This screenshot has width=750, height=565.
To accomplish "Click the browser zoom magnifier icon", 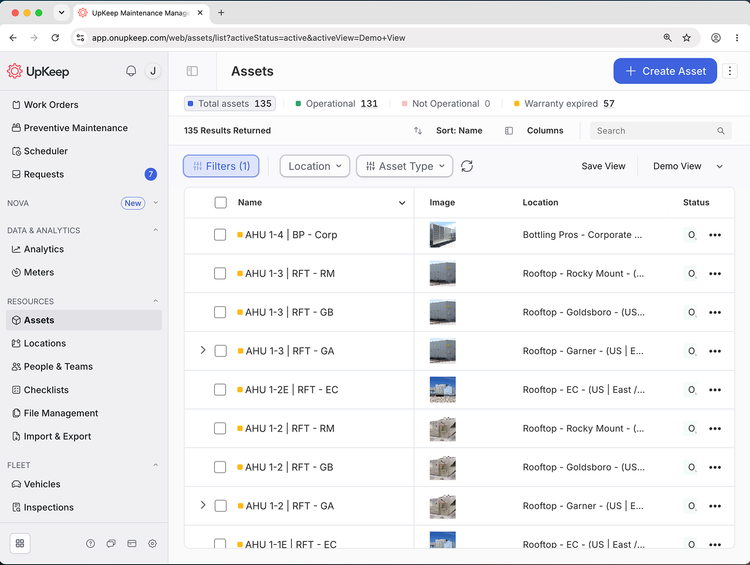I will coord(667,38).
